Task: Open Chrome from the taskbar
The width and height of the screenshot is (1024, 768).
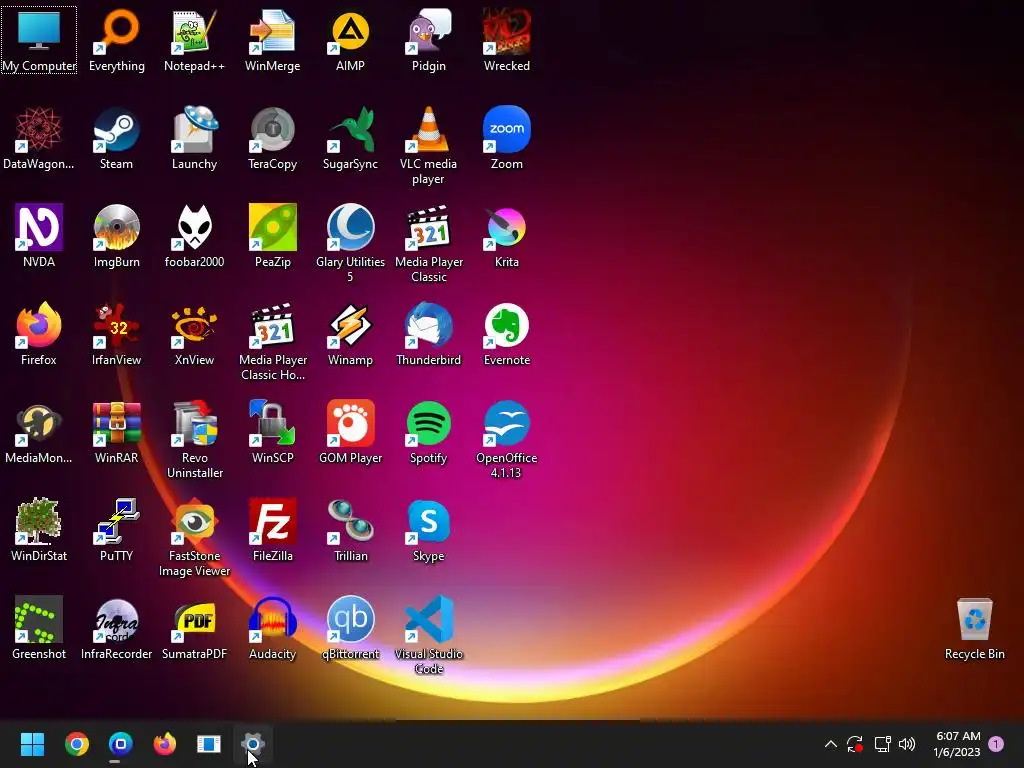Action: click(x=76, y=744)
